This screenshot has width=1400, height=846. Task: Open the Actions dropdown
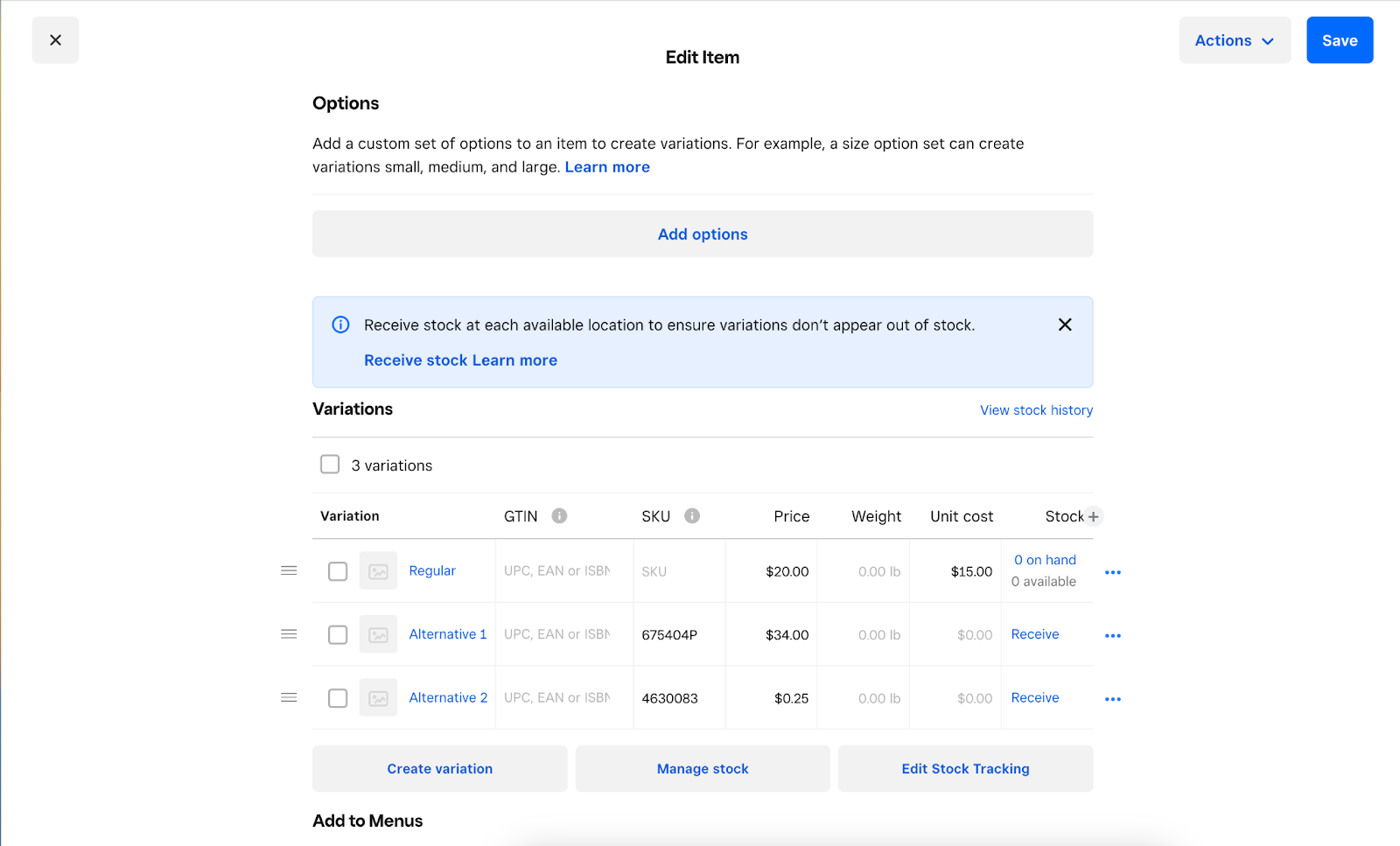(1234, 39)
